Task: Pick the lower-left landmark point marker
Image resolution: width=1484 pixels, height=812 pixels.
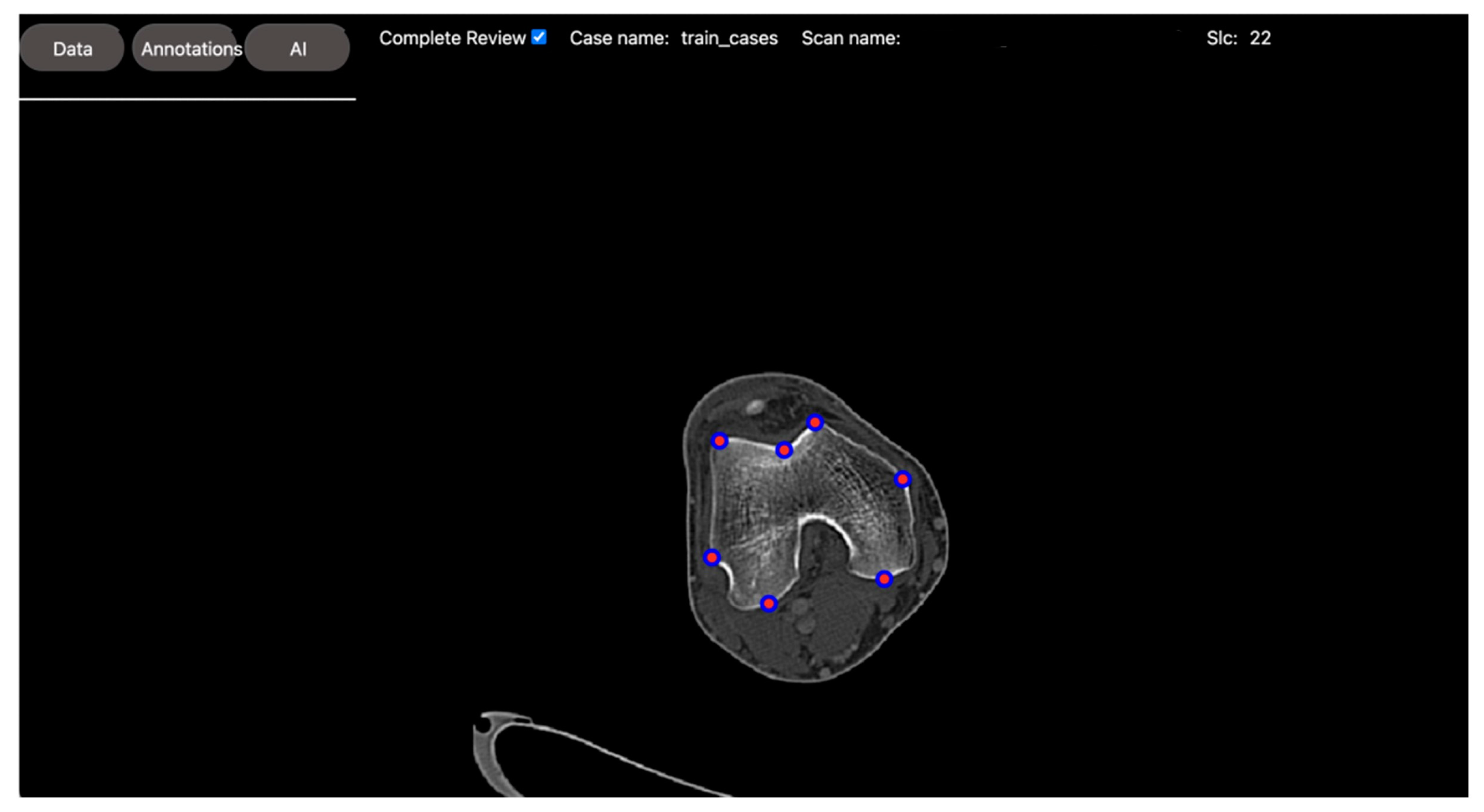Action: 712,558
